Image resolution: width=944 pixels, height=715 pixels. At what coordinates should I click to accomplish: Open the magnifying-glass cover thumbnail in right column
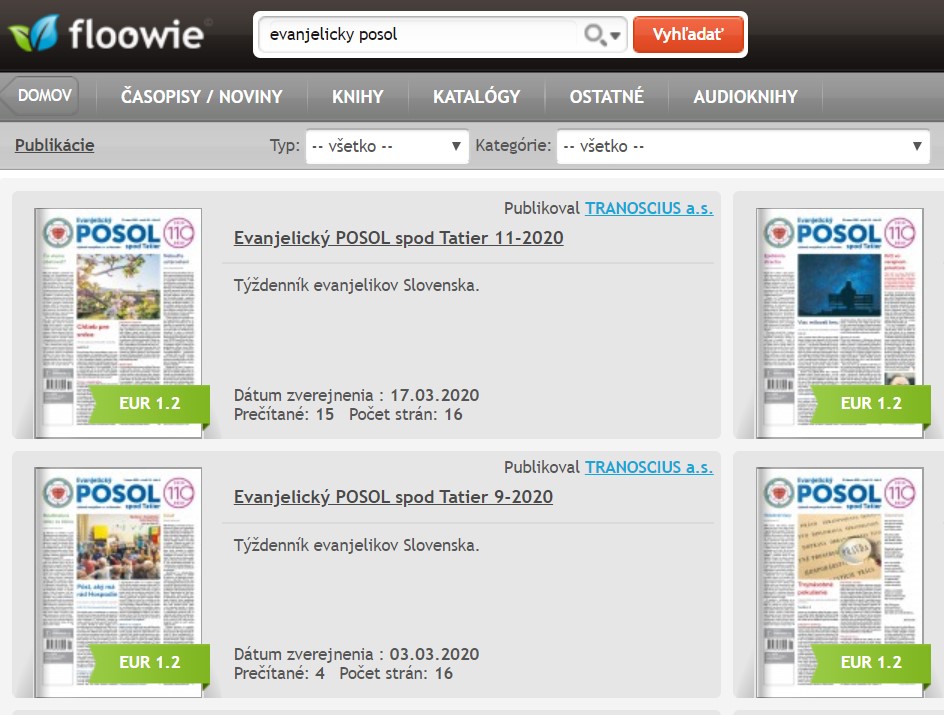click(839, 582)
